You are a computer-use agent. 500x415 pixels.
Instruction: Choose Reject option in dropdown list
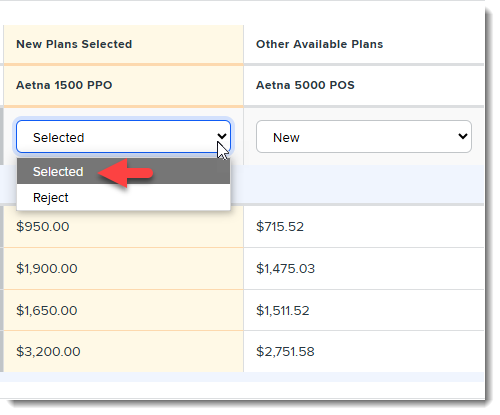point(123,197)
